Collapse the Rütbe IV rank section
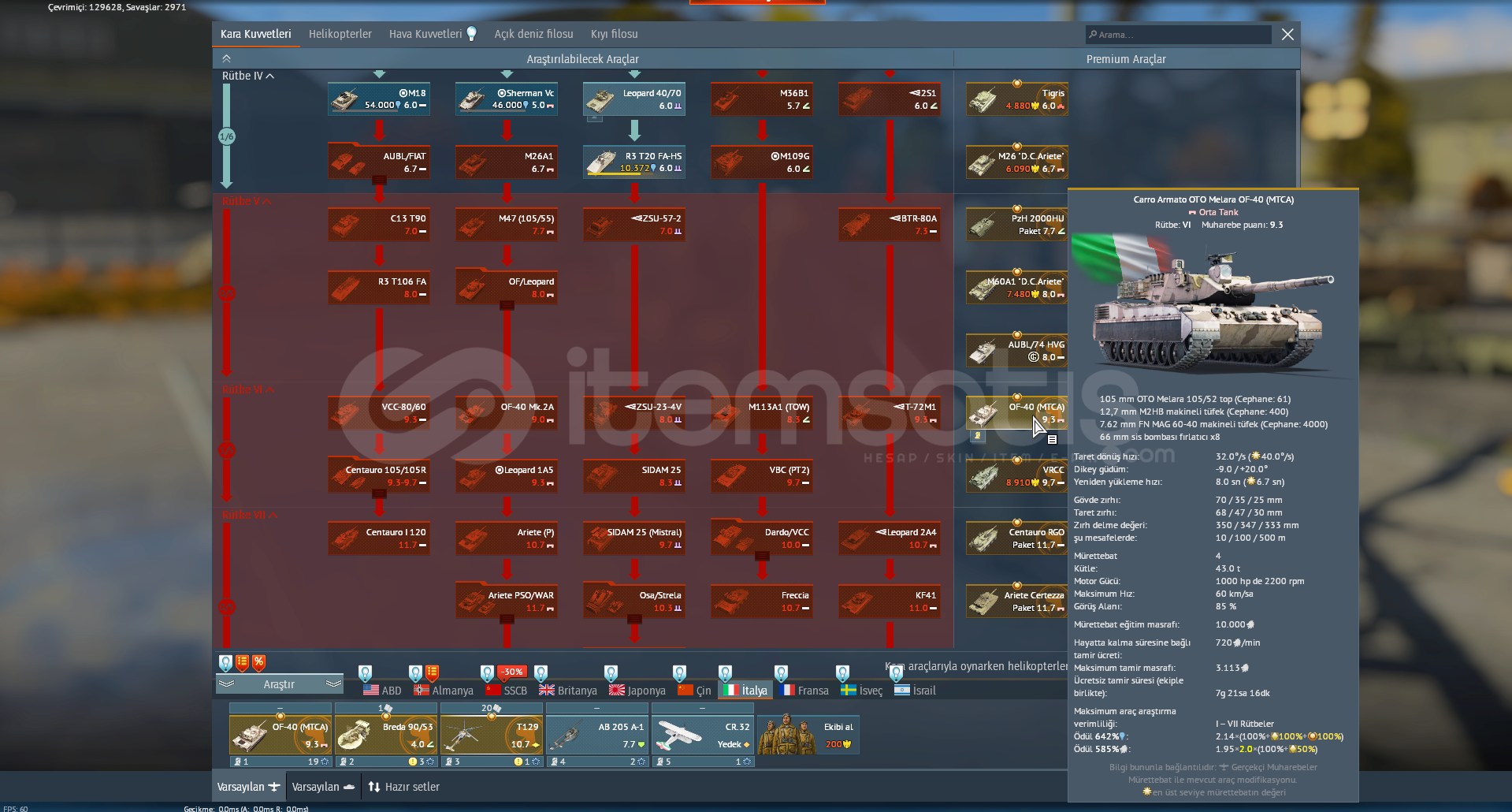The image size is (1512, 812). [248, 76]
